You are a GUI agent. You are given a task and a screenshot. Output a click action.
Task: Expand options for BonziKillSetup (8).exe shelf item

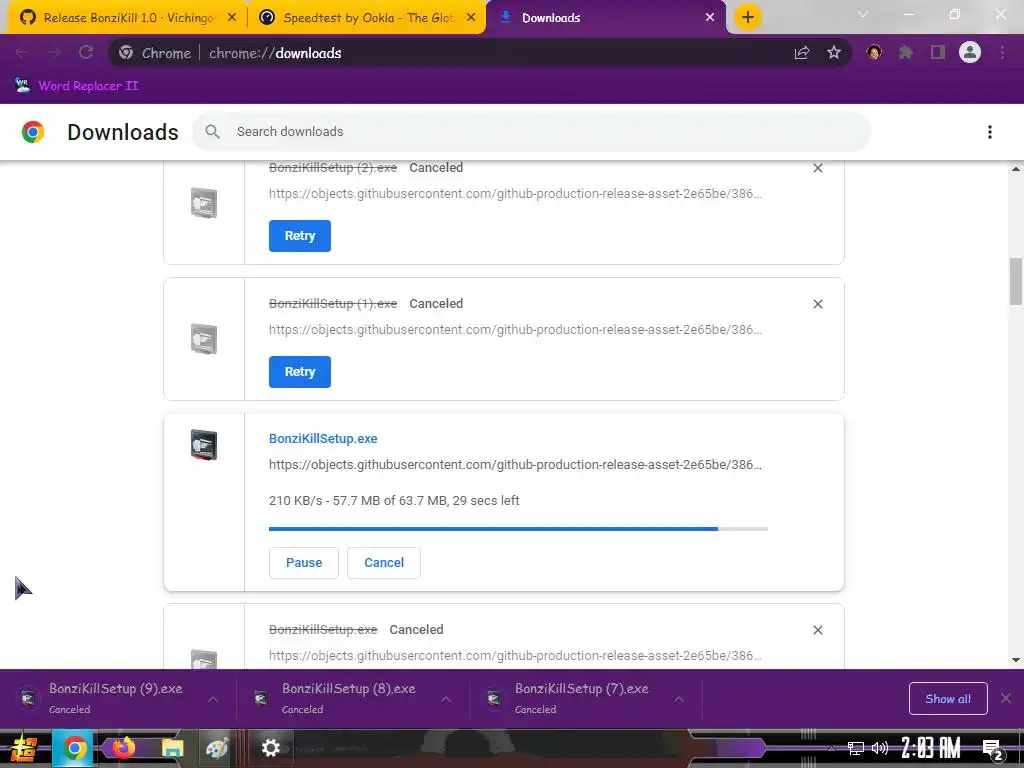pyautogui.click(x=446, y=699)
